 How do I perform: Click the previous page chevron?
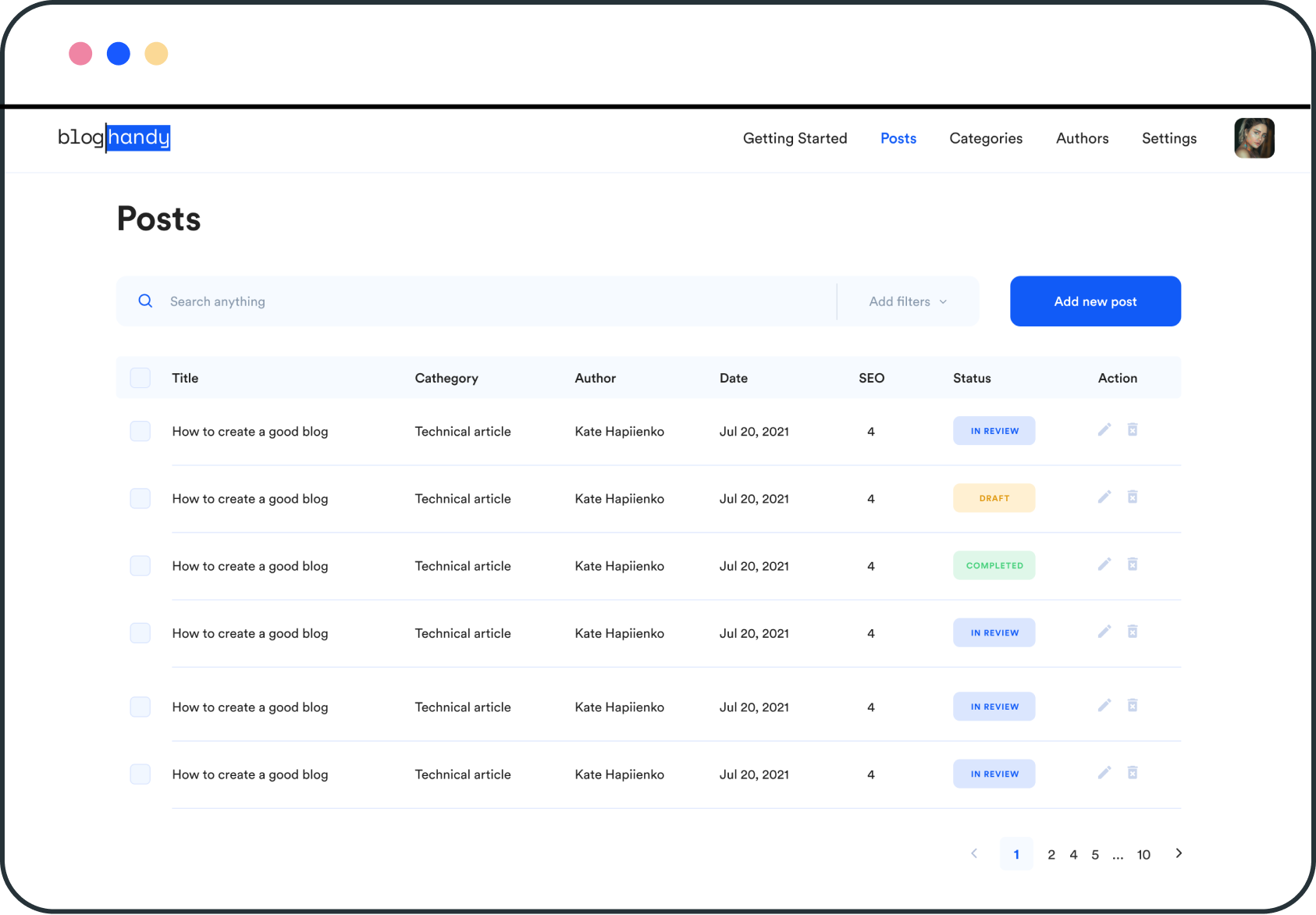click(973, 853)
